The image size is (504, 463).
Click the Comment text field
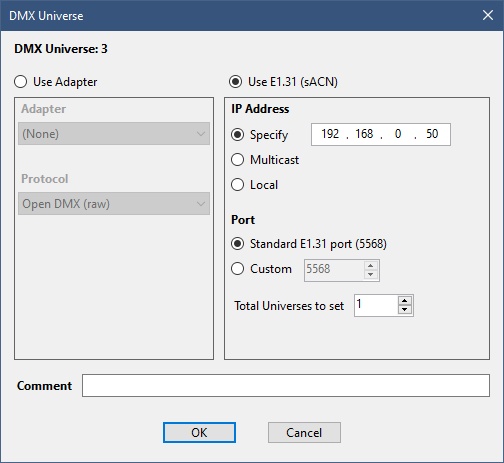click(286, 385)
